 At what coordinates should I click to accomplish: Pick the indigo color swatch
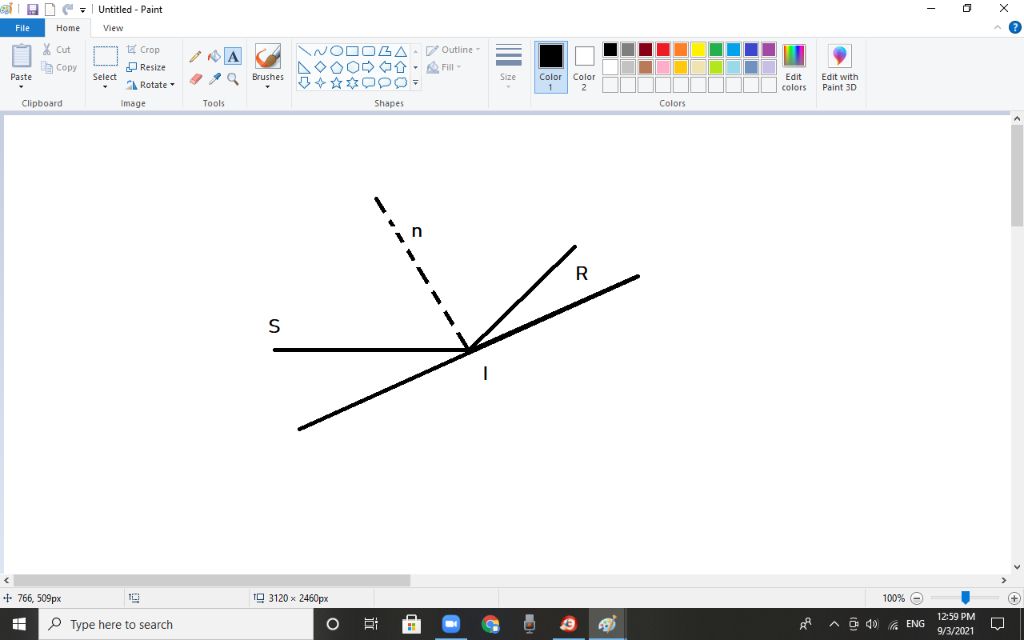751,50
